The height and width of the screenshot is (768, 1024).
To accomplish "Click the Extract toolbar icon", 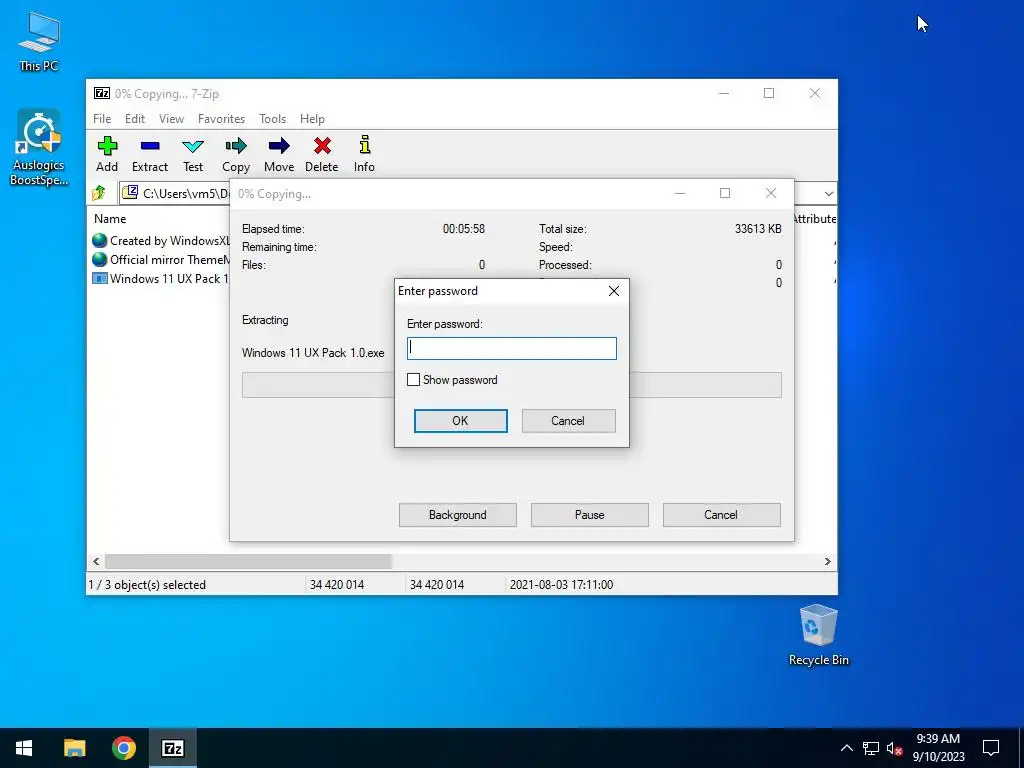I will point(150,155).
